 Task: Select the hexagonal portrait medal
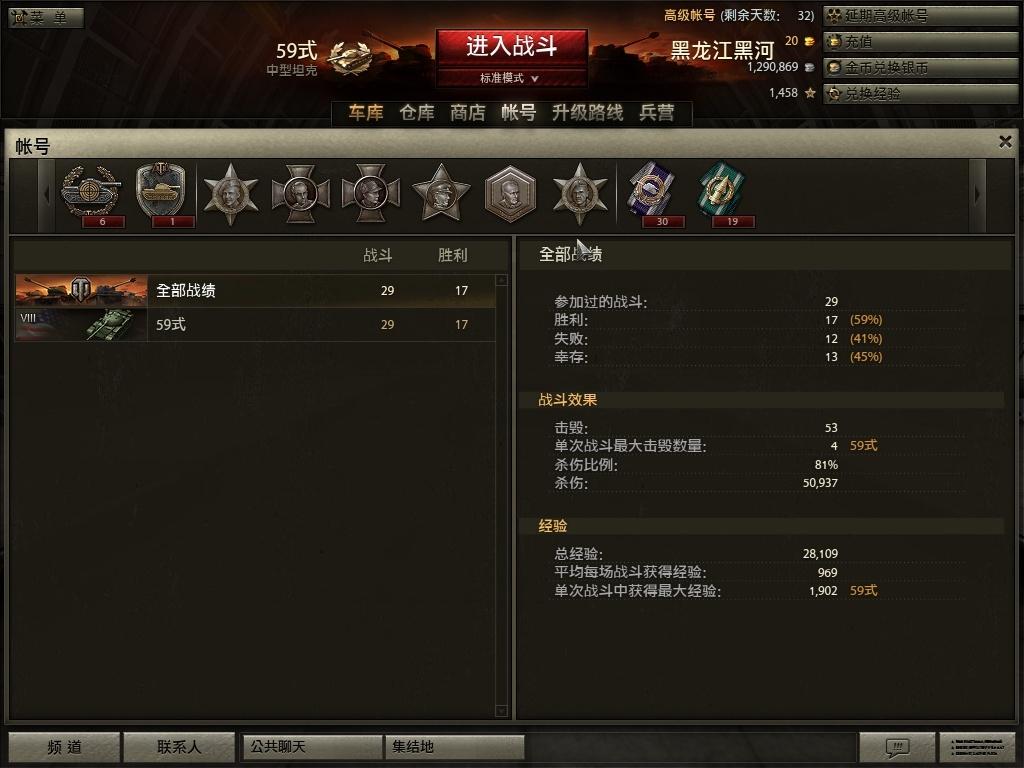point(510,193)
